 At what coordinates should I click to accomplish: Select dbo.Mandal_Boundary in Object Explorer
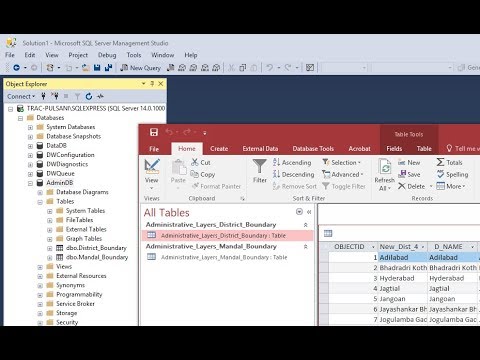click(x=97, y=257)
